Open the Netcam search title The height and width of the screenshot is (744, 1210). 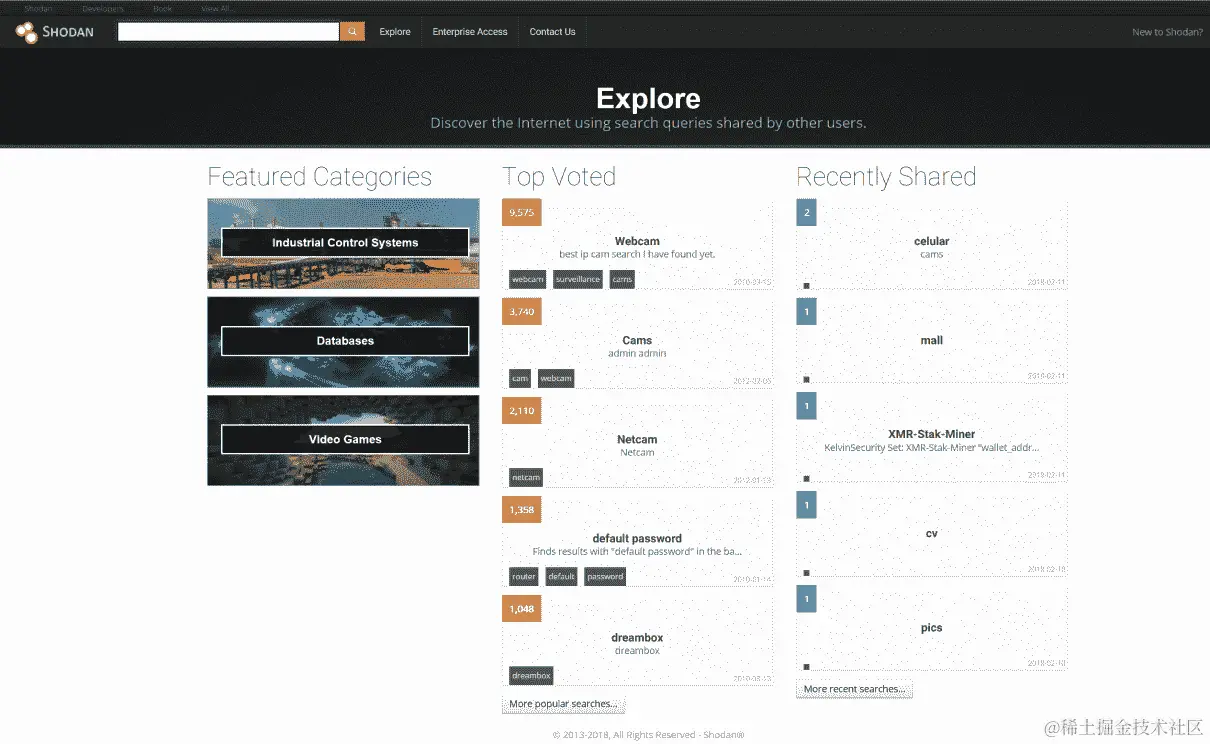[x=637, y=439]
